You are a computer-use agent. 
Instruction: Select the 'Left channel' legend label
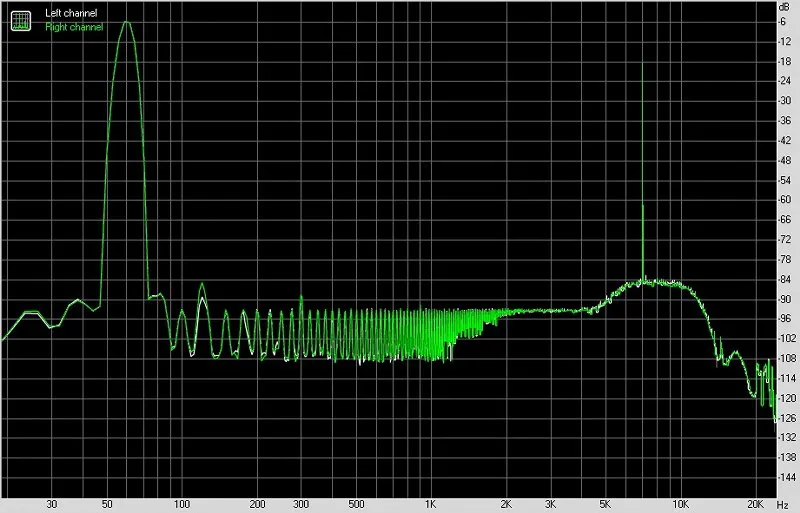pyautogui.click(x=71, y=13)
